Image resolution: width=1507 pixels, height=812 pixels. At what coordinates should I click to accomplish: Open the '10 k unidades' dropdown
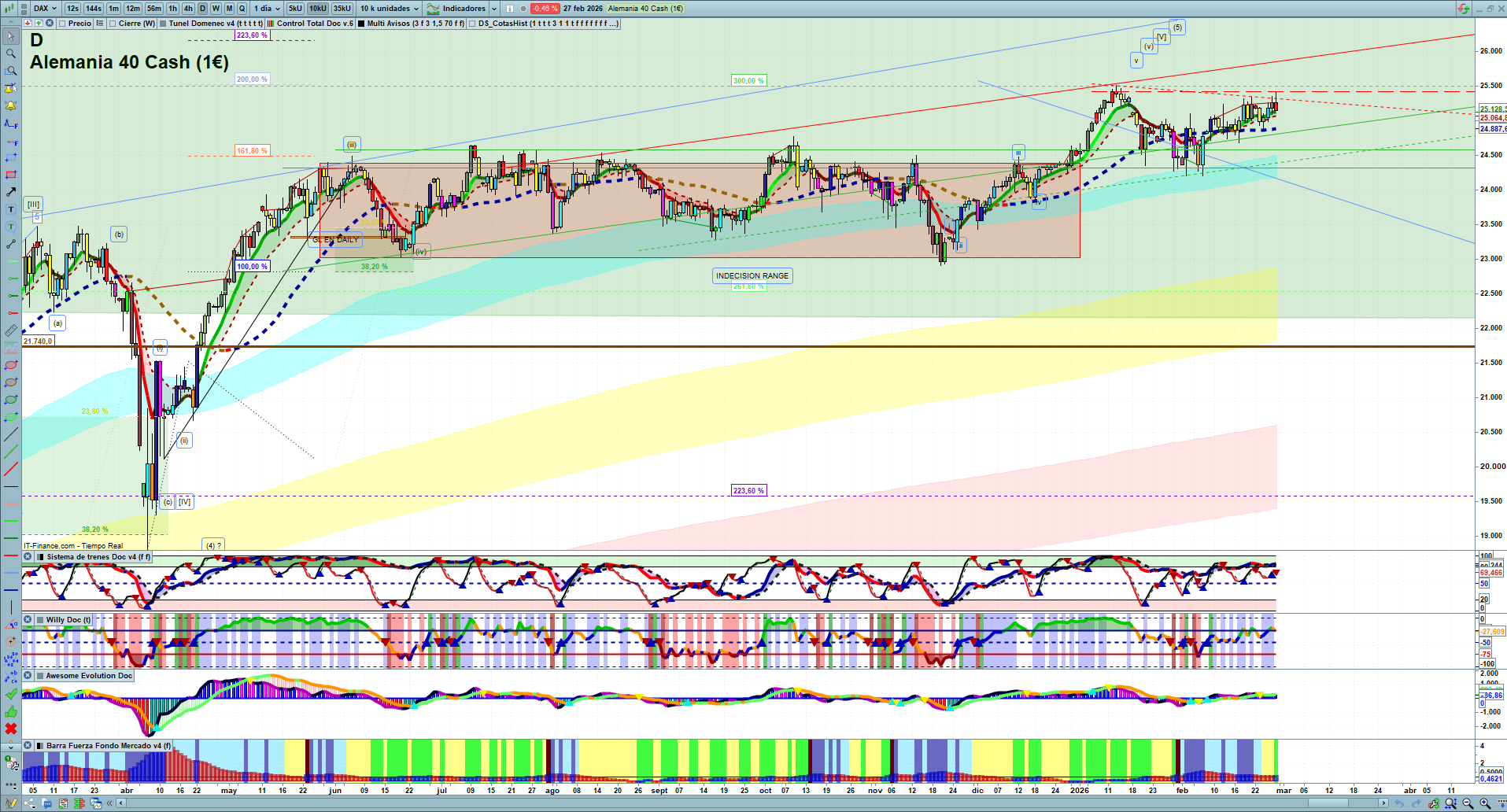pos(390,9)
